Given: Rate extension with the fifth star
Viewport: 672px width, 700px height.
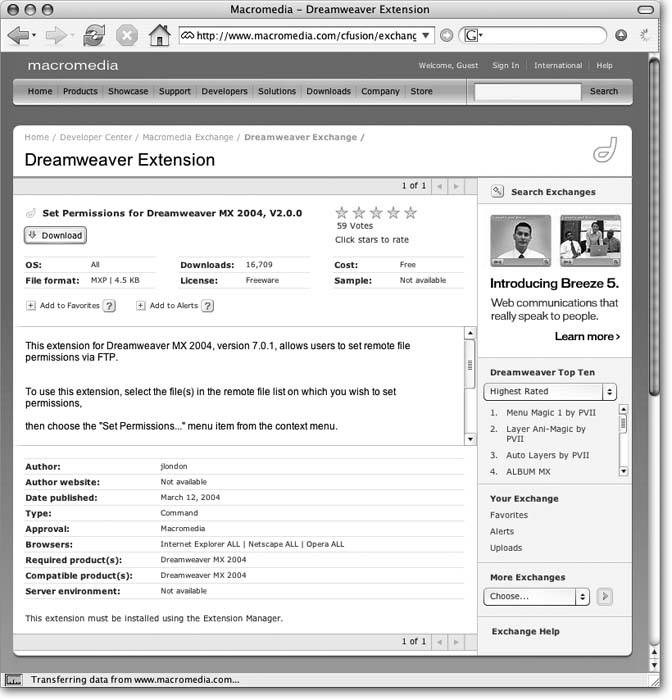Looking at the screenshot, I should pos(410,213).
